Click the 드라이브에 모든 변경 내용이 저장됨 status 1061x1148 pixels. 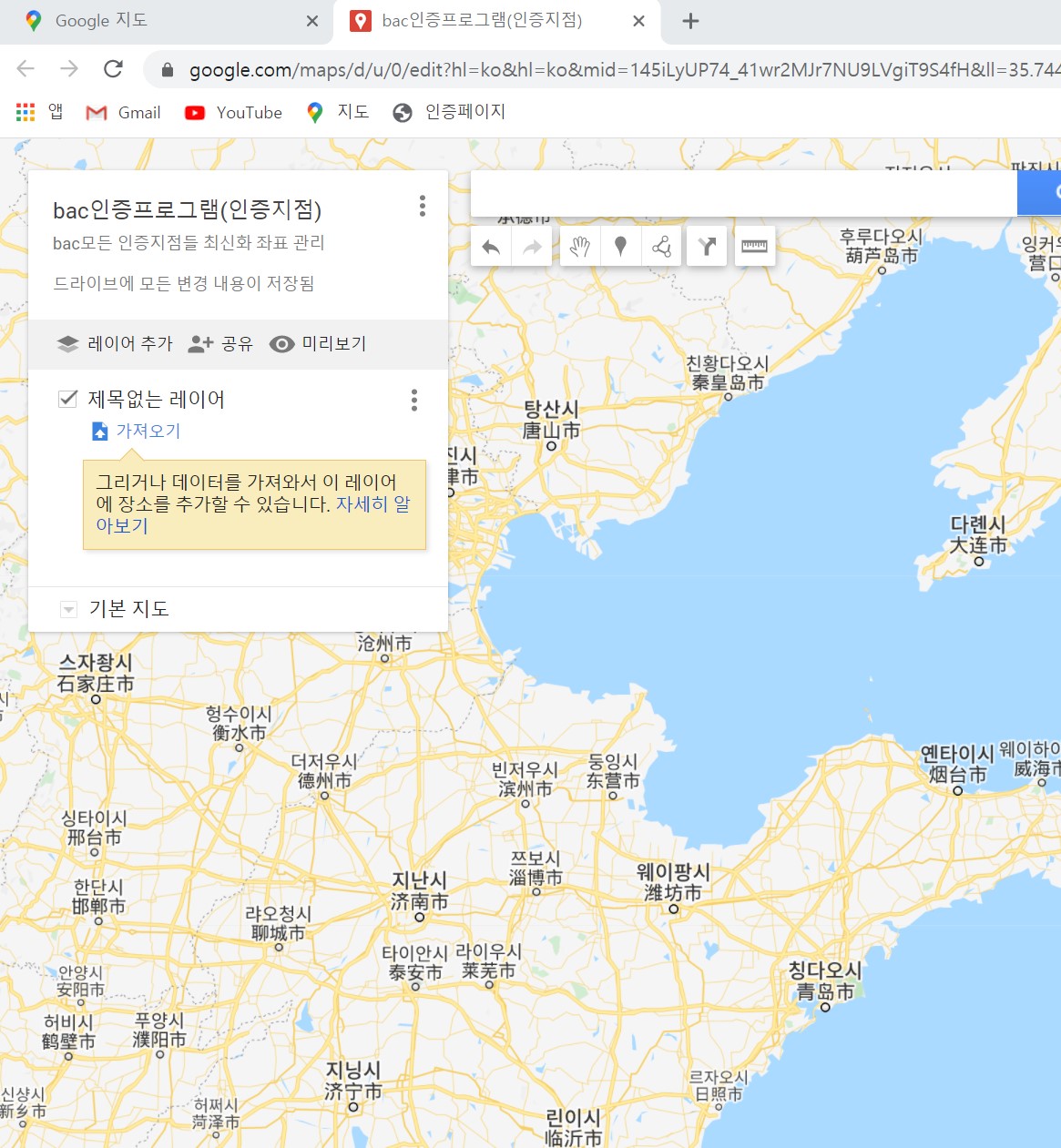184,284
